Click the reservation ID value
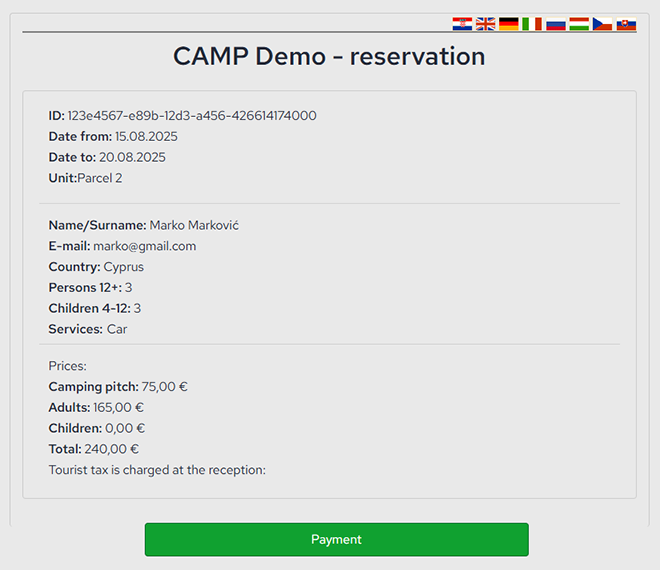660x570 pixels. [192, 116]
